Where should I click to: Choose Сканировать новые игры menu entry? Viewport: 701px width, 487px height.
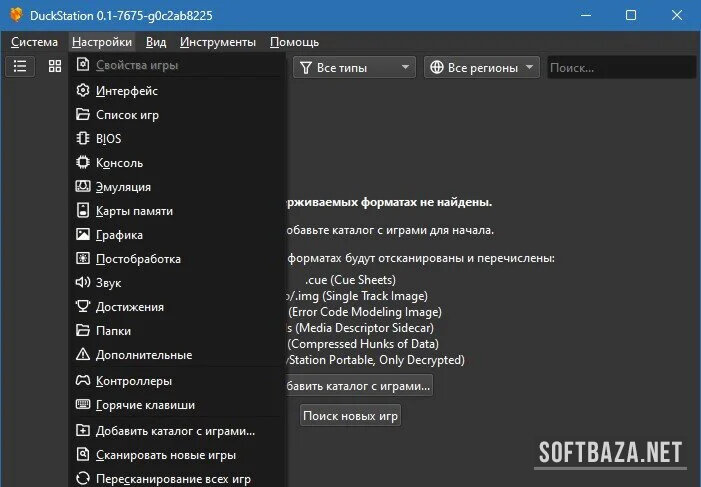click(177, 454)
